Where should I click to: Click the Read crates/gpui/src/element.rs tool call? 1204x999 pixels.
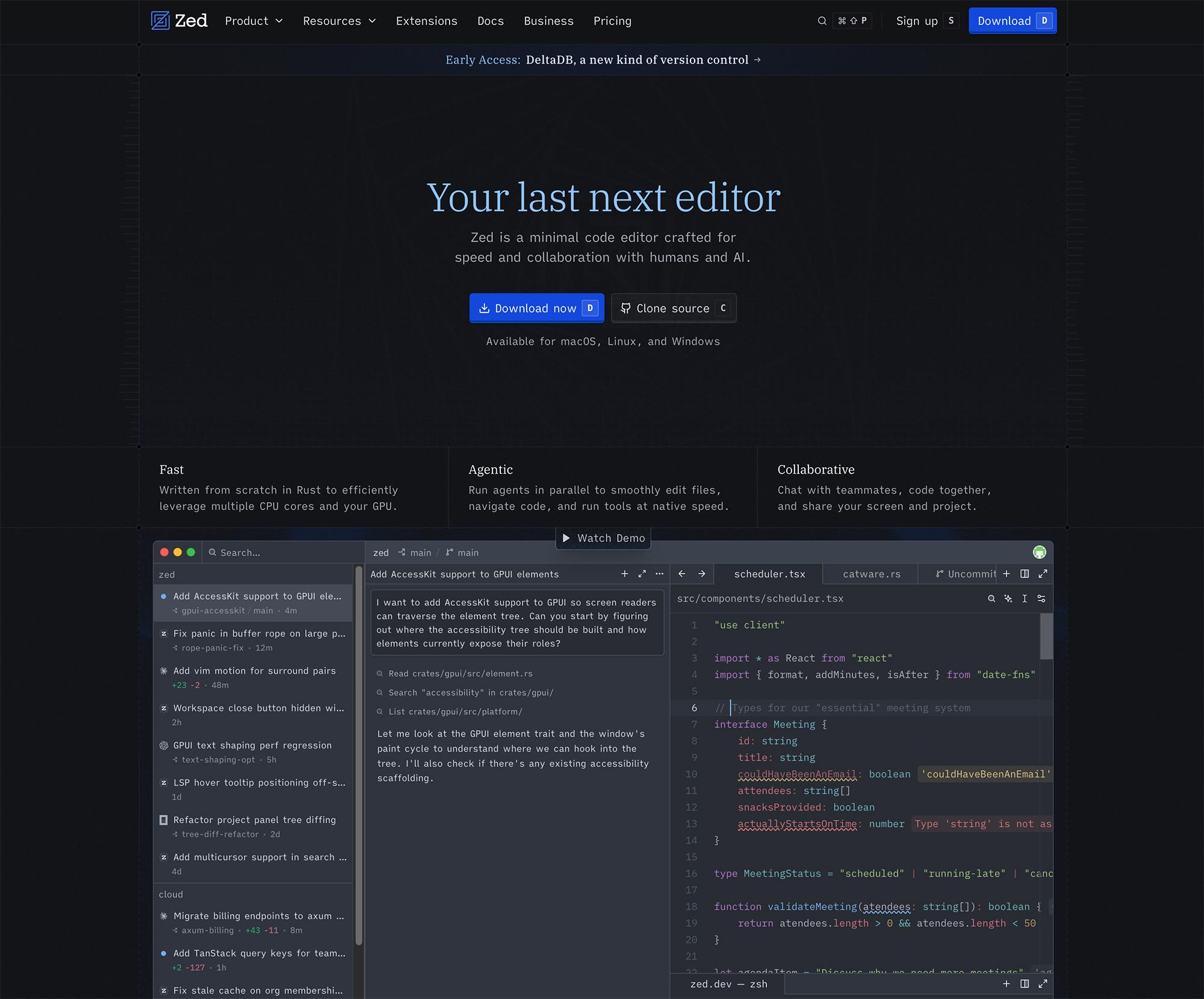(455, 674)
